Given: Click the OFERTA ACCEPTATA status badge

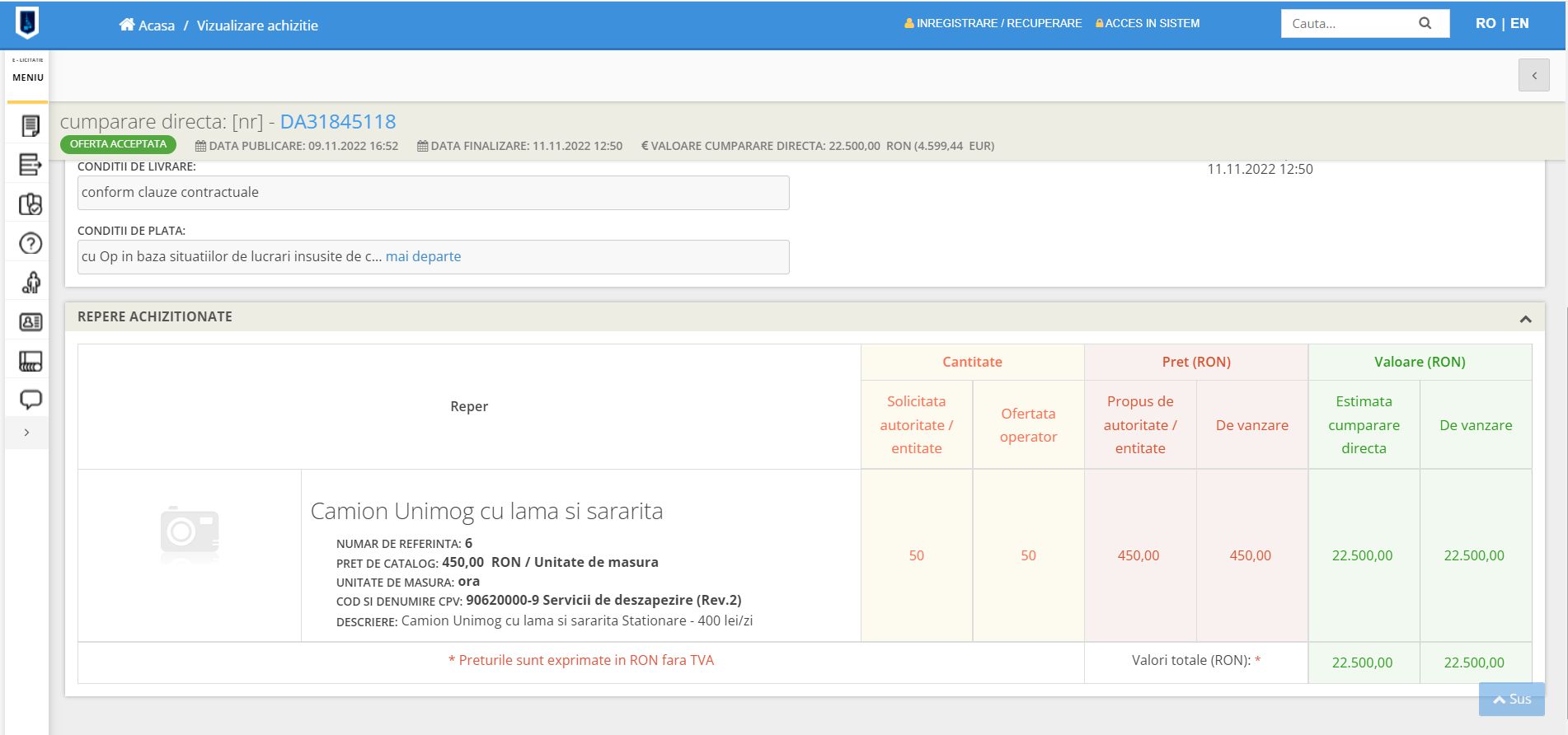Looking at the screenshot, I should [x=118, y=144].
